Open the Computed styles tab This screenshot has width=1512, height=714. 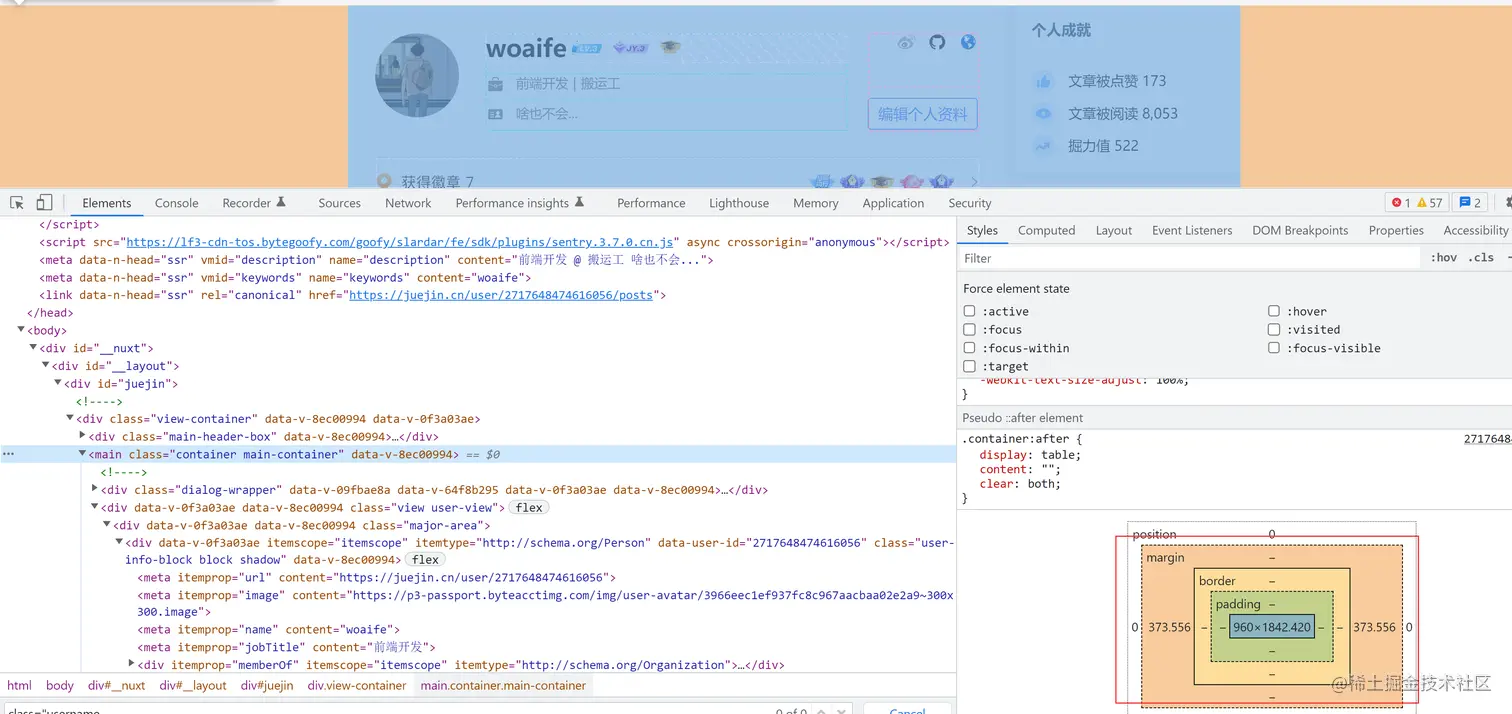(1046, 230)
